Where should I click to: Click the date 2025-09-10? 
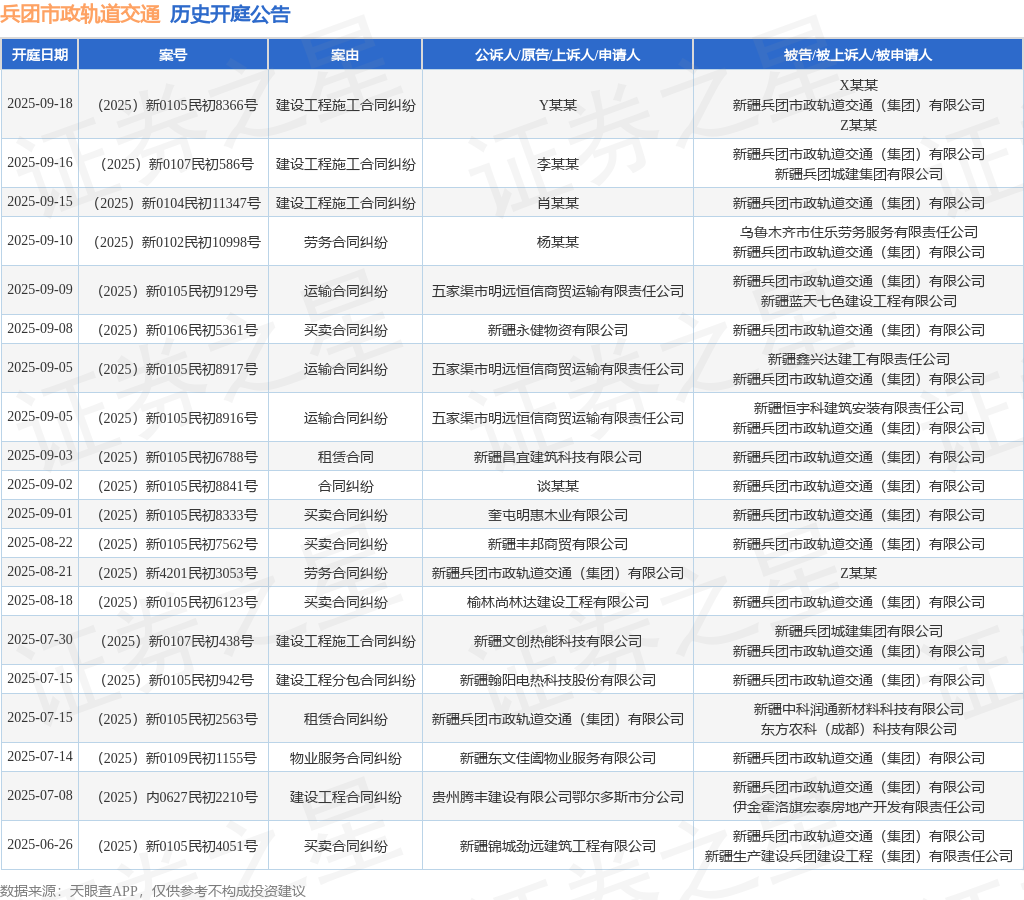click(x=40, y=241)
